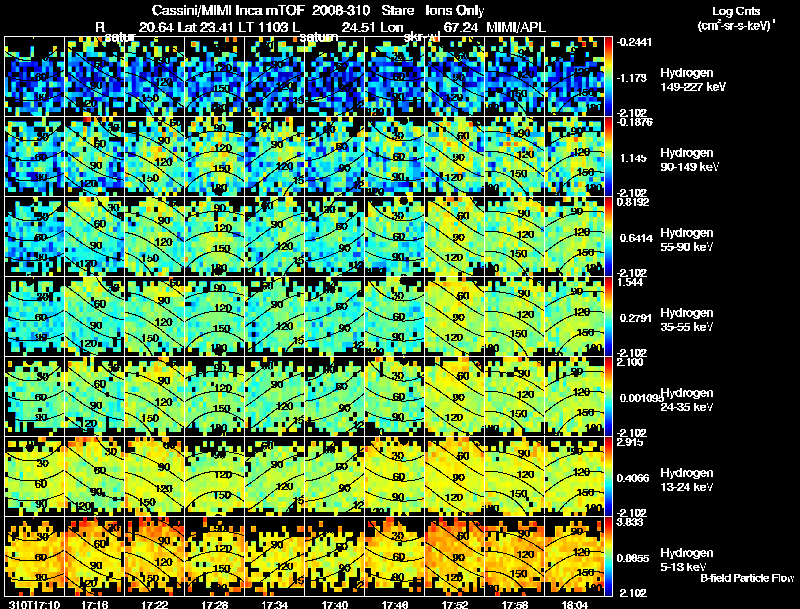Click the '17:16' time label

pyautogui.click(x=94, y=605)
